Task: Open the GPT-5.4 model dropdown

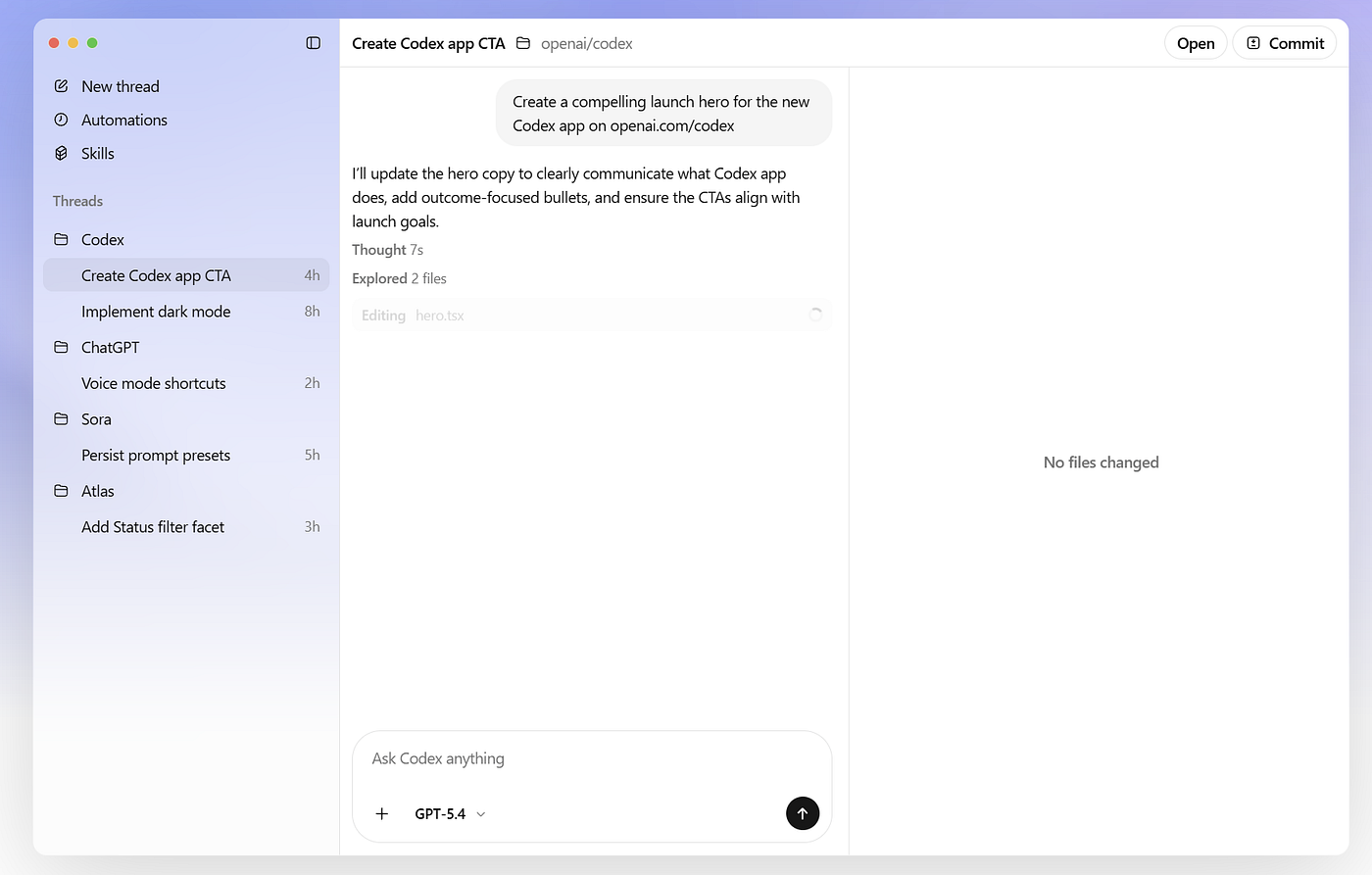Action: click(450, 813)
